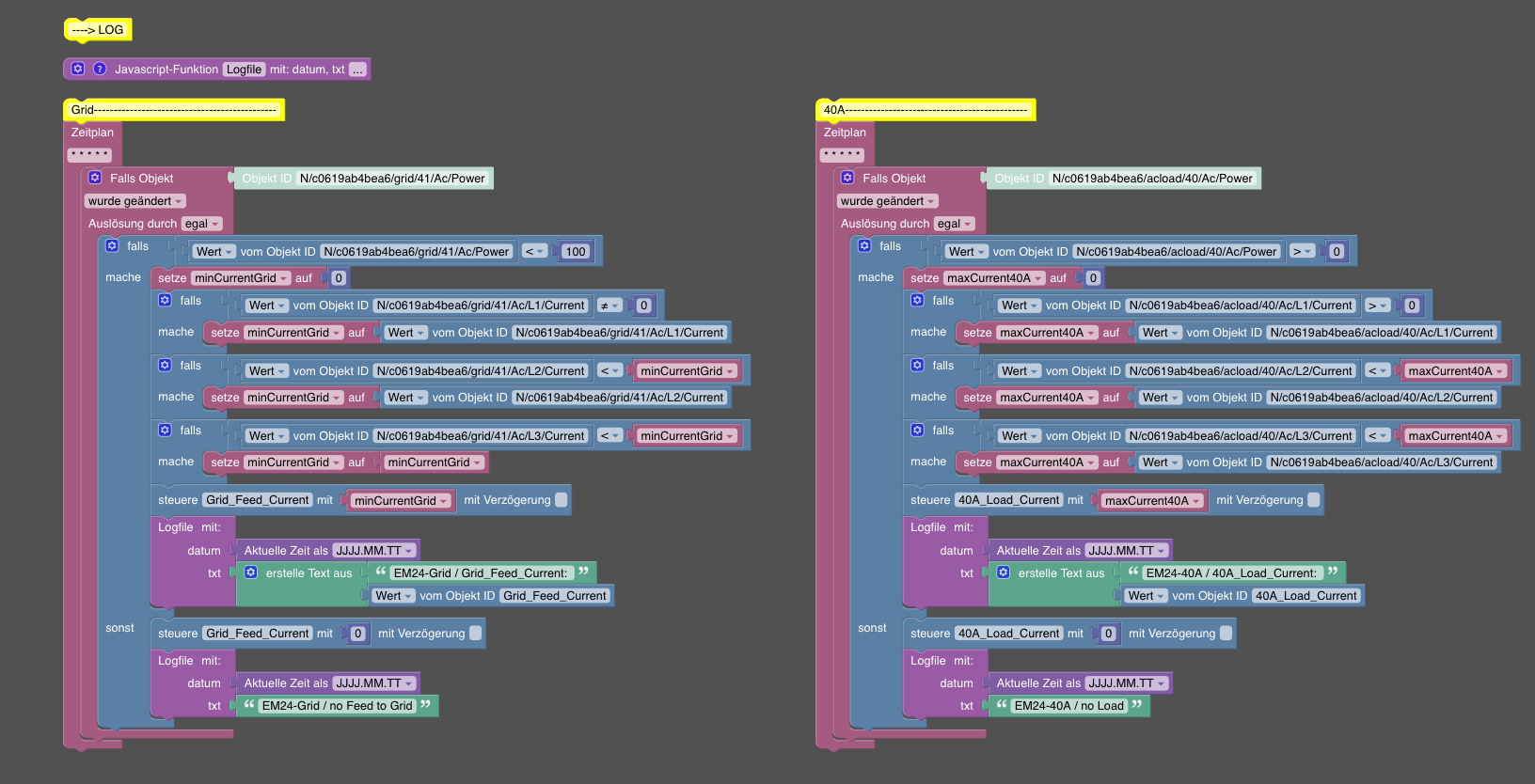Screen dimensions: 1535x784
Task: Open Wert dropdown before Objekt ID 40A_Load_Current
Action: point(1147,596)
